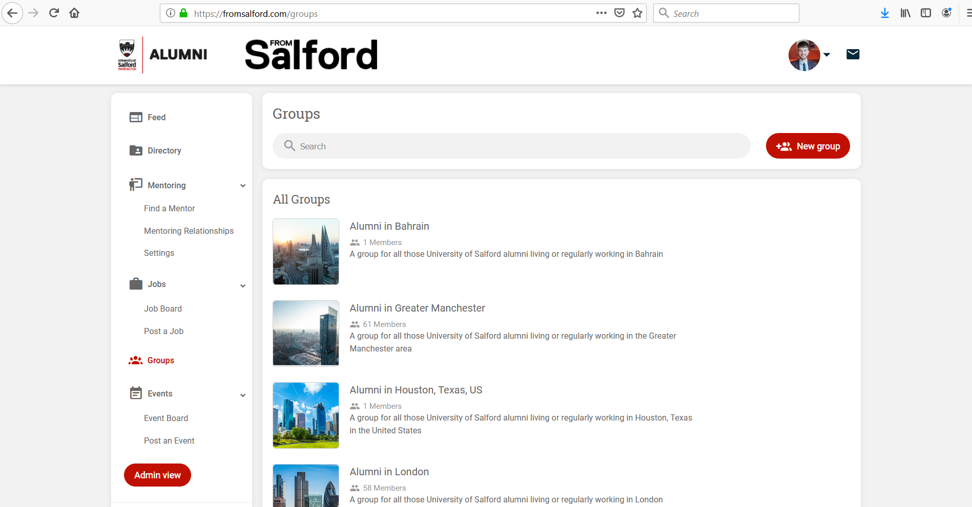
Task: Open Post a Job link
Action: (164, 331)
